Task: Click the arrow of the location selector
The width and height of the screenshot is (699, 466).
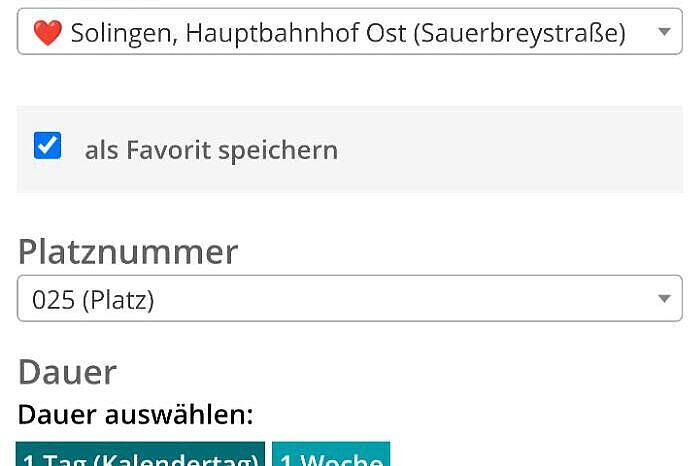Action: [x=664, y=32]
